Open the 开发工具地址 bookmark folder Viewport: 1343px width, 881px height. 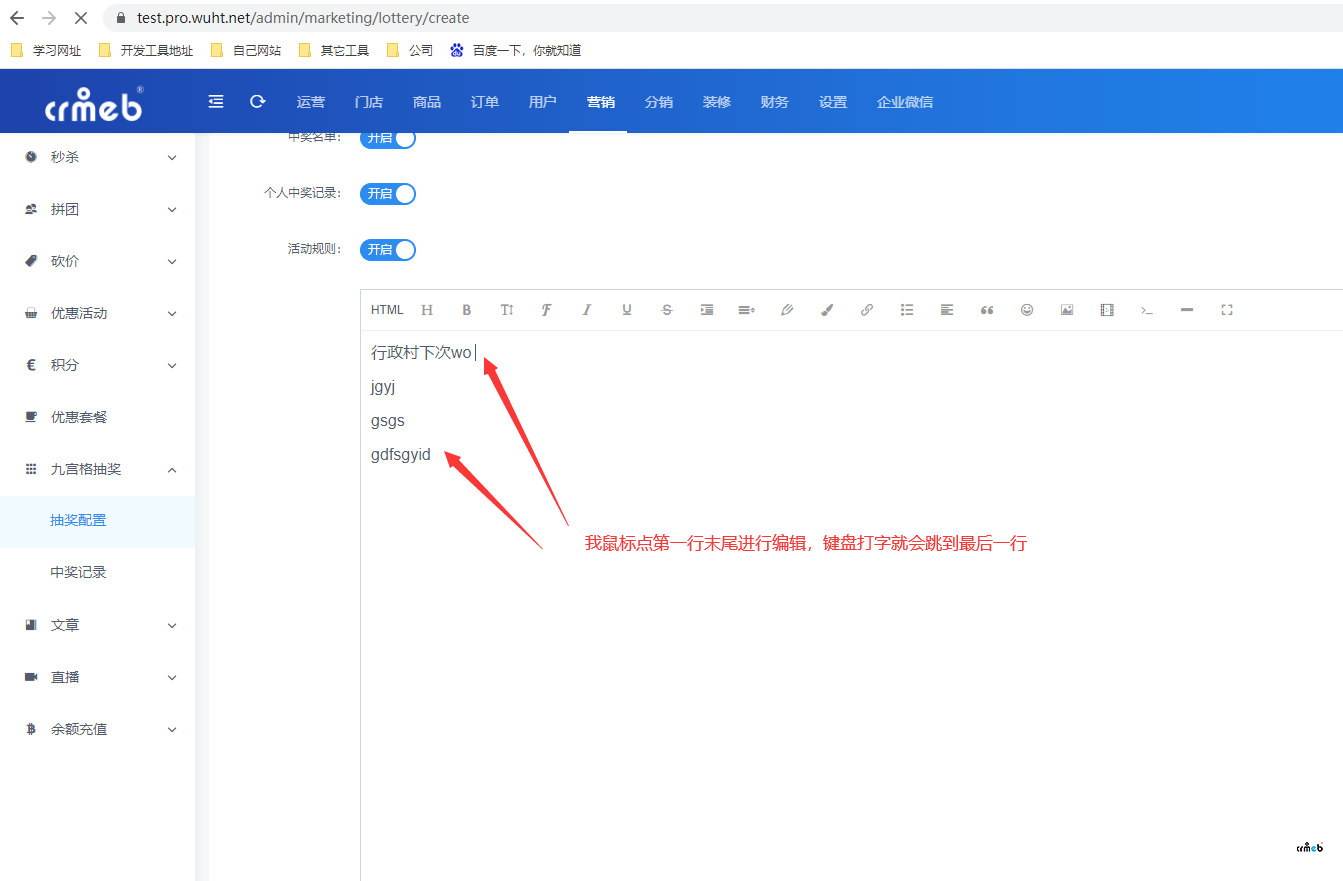[x=145, y=50]
